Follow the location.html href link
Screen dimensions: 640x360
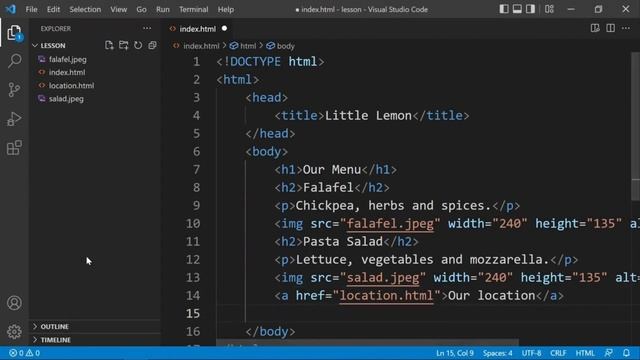pyautogui.click(x=386, y=296)
